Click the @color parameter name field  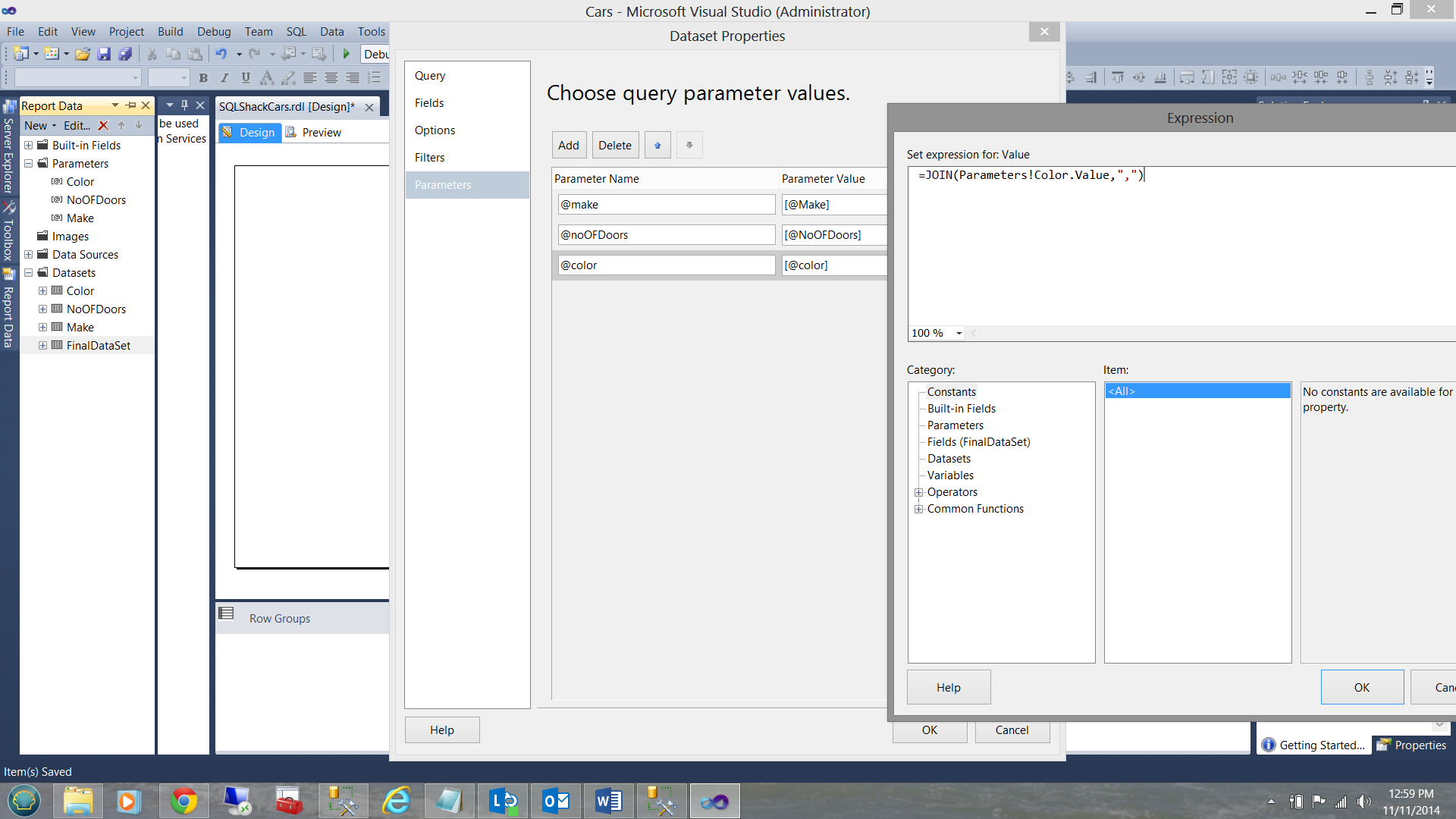click(665, 265)
